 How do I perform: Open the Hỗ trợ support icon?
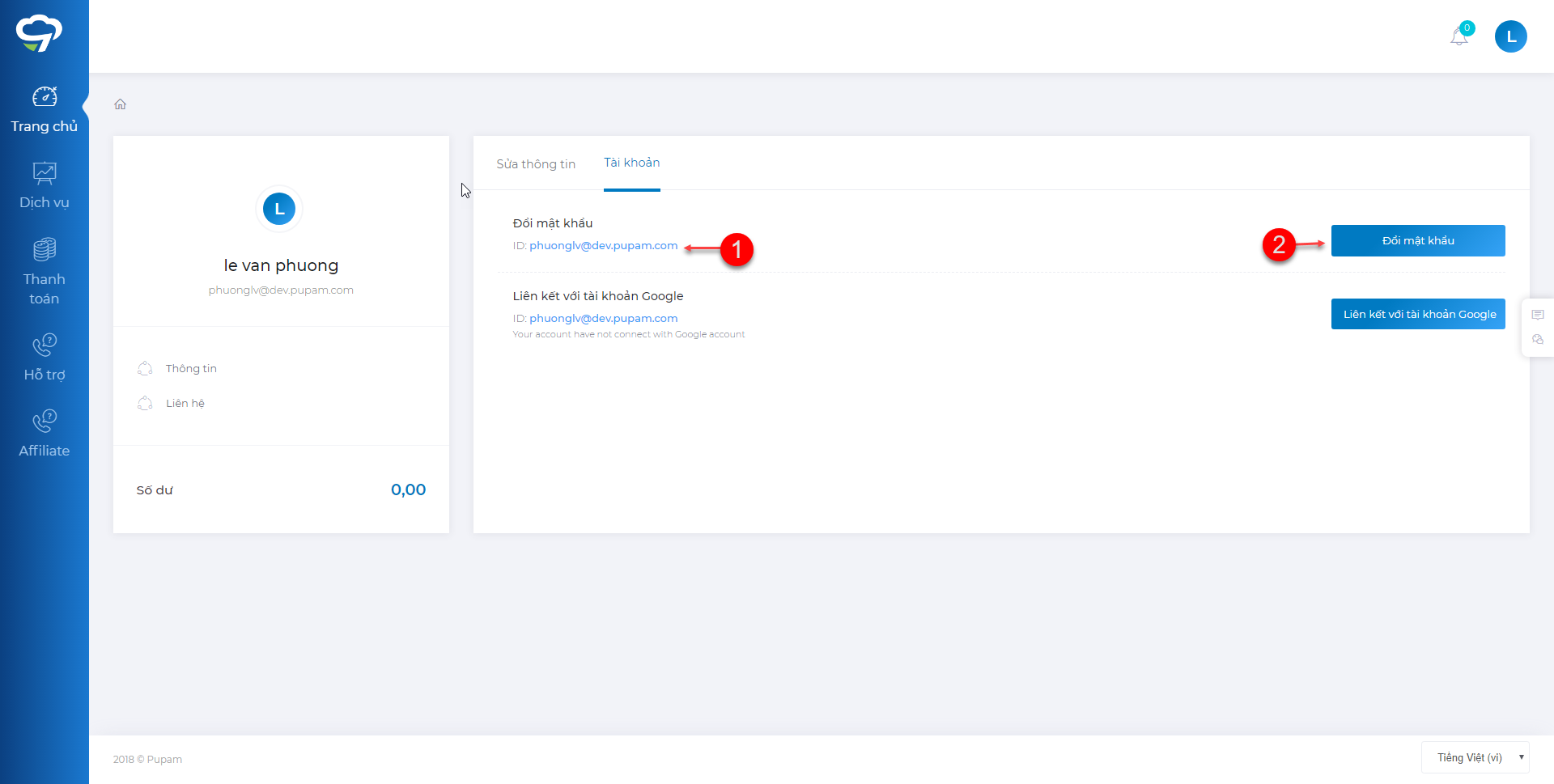(45, 345)
